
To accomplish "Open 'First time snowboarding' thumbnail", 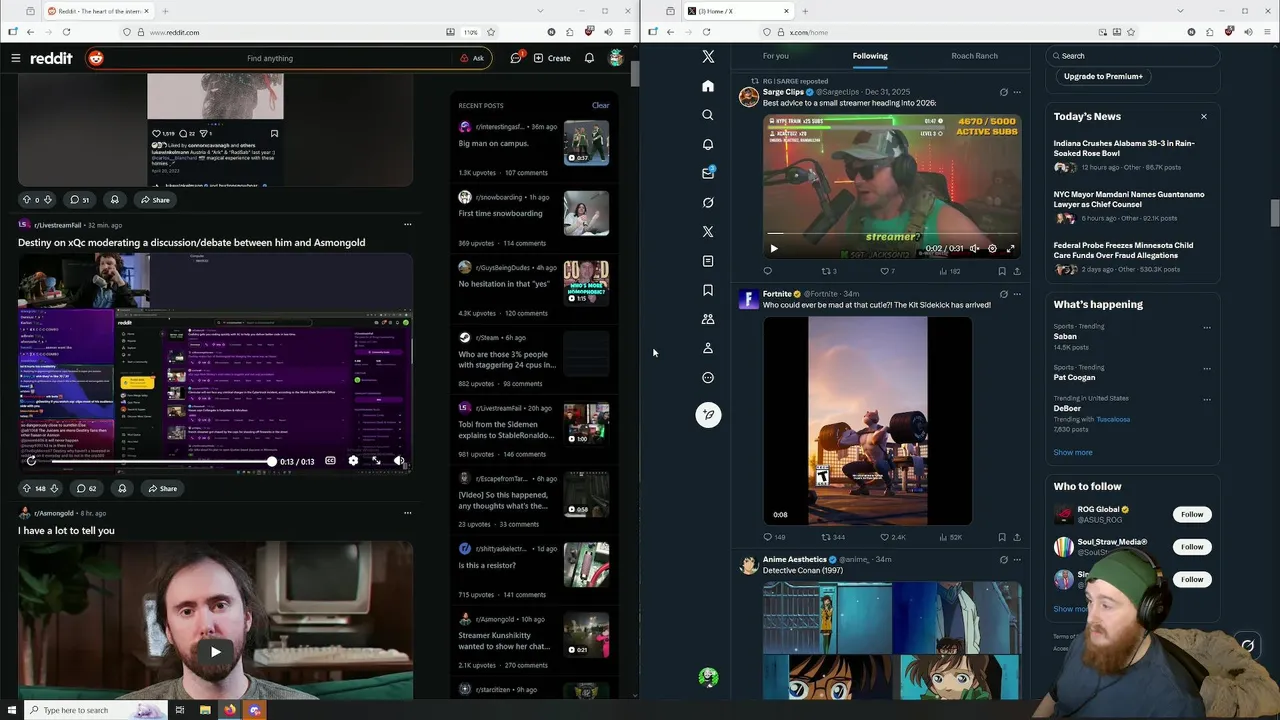I will tap(586, 214).
